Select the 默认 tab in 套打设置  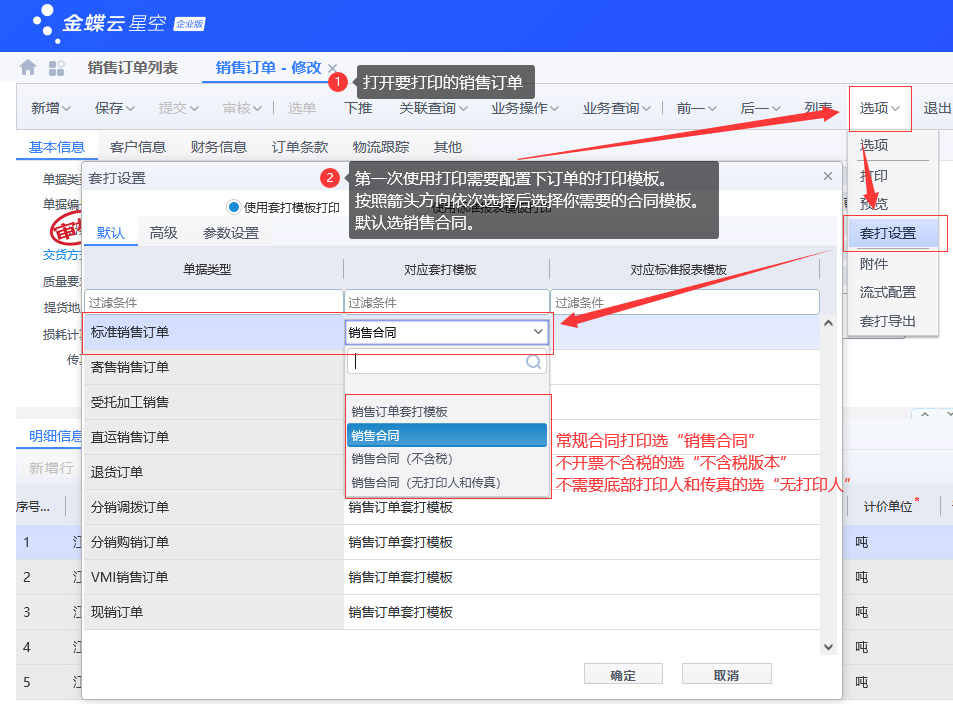point(111,233)
